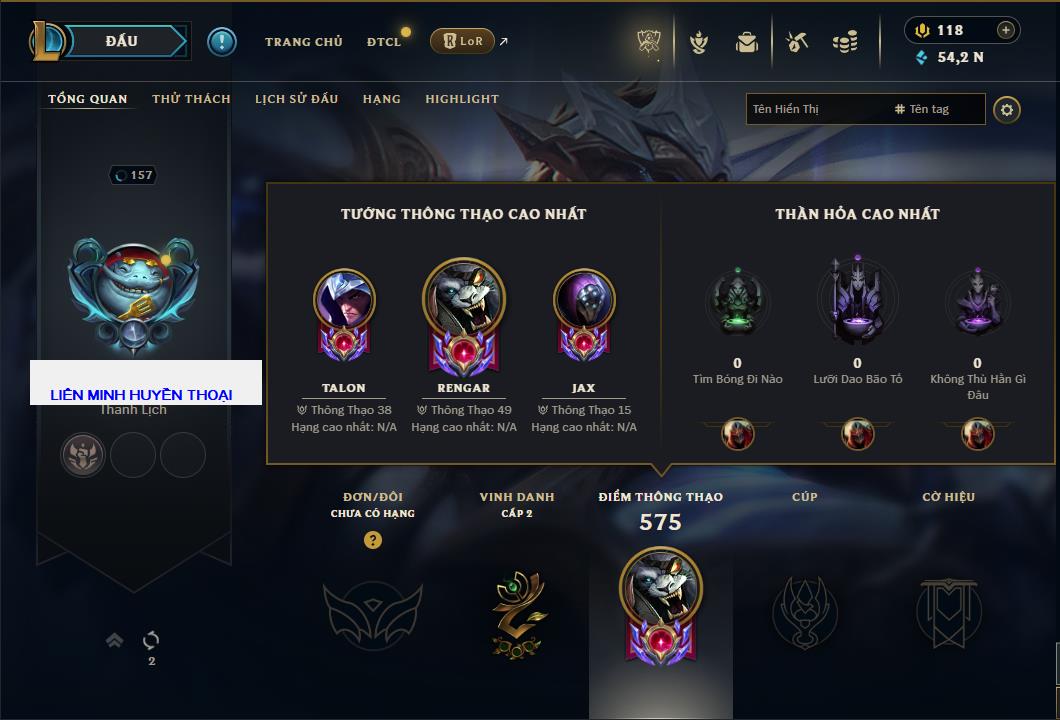Open the Collection backpack icon
The image size is (1060, 720).
click(747, 42)
